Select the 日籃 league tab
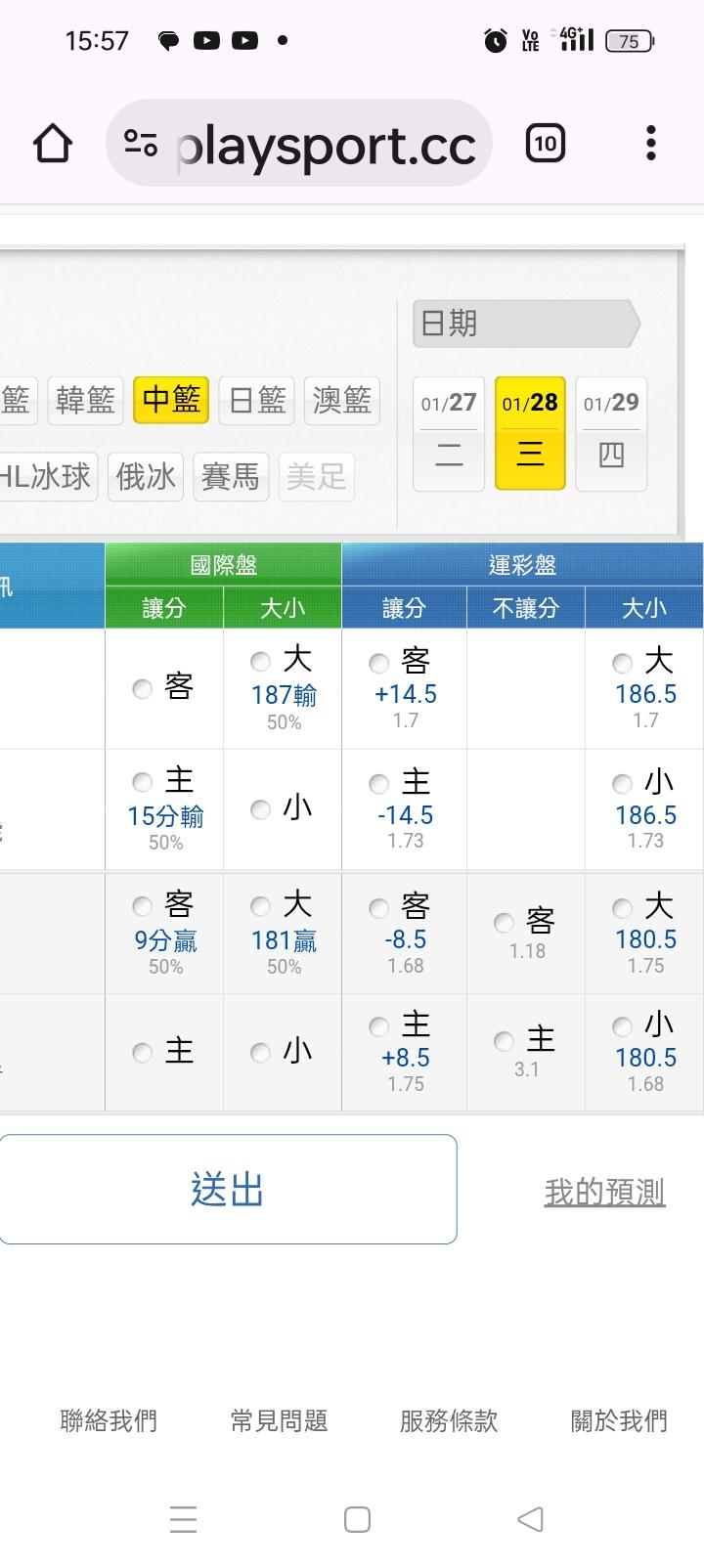Viewport: 704px width, 1568px height. (x=256, y=400)
